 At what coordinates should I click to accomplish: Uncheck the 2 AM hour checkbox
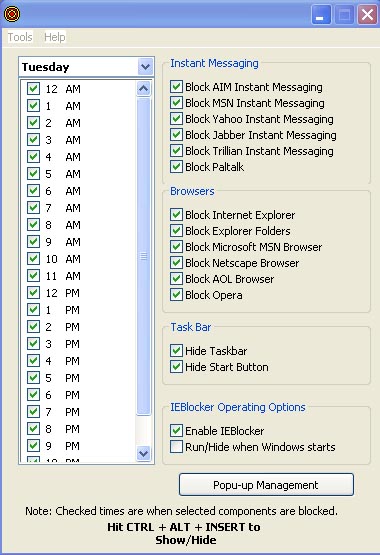(x=33, y=122)
